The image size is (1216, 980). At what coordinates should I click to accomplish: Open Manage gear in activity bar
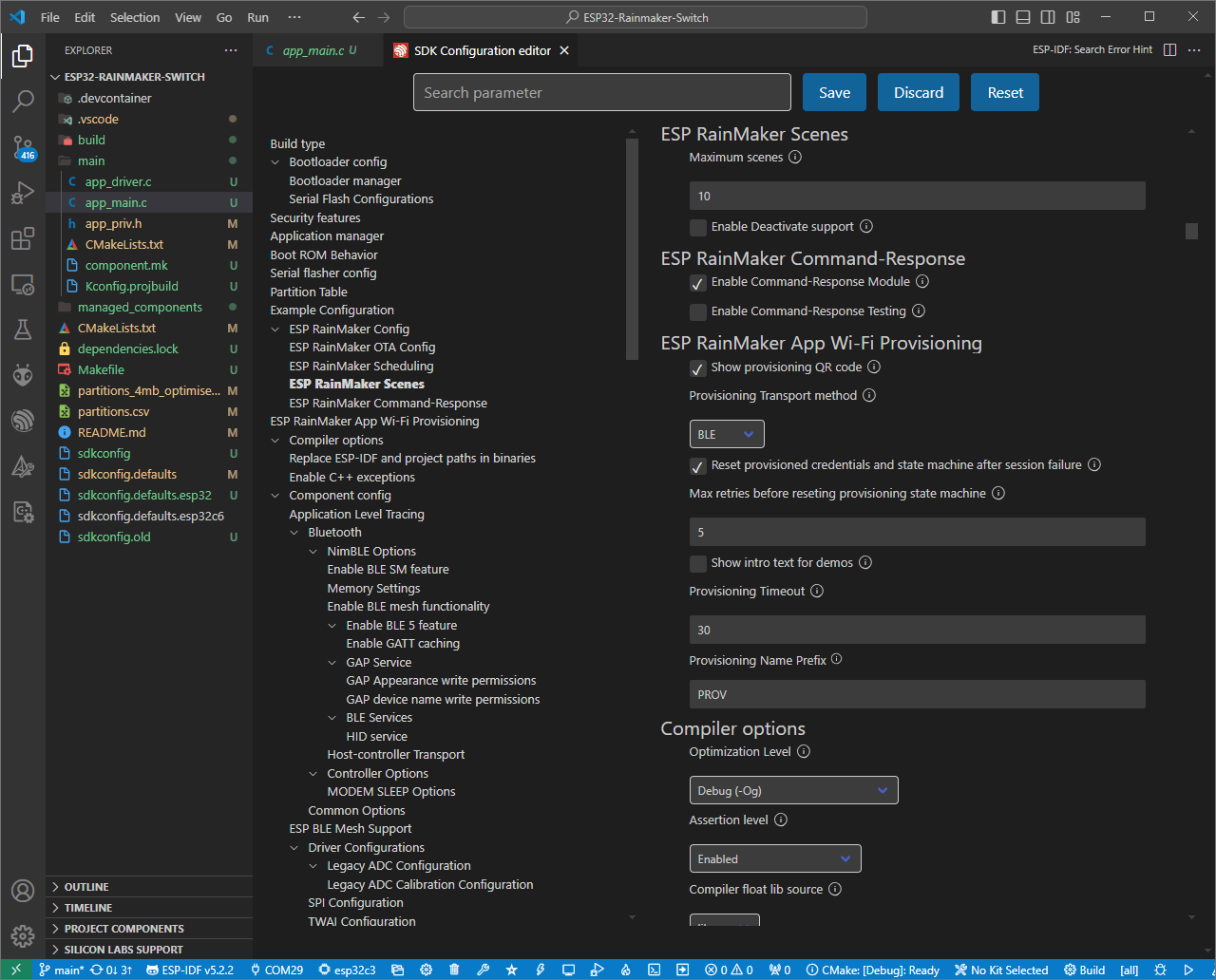click(23, 936)
